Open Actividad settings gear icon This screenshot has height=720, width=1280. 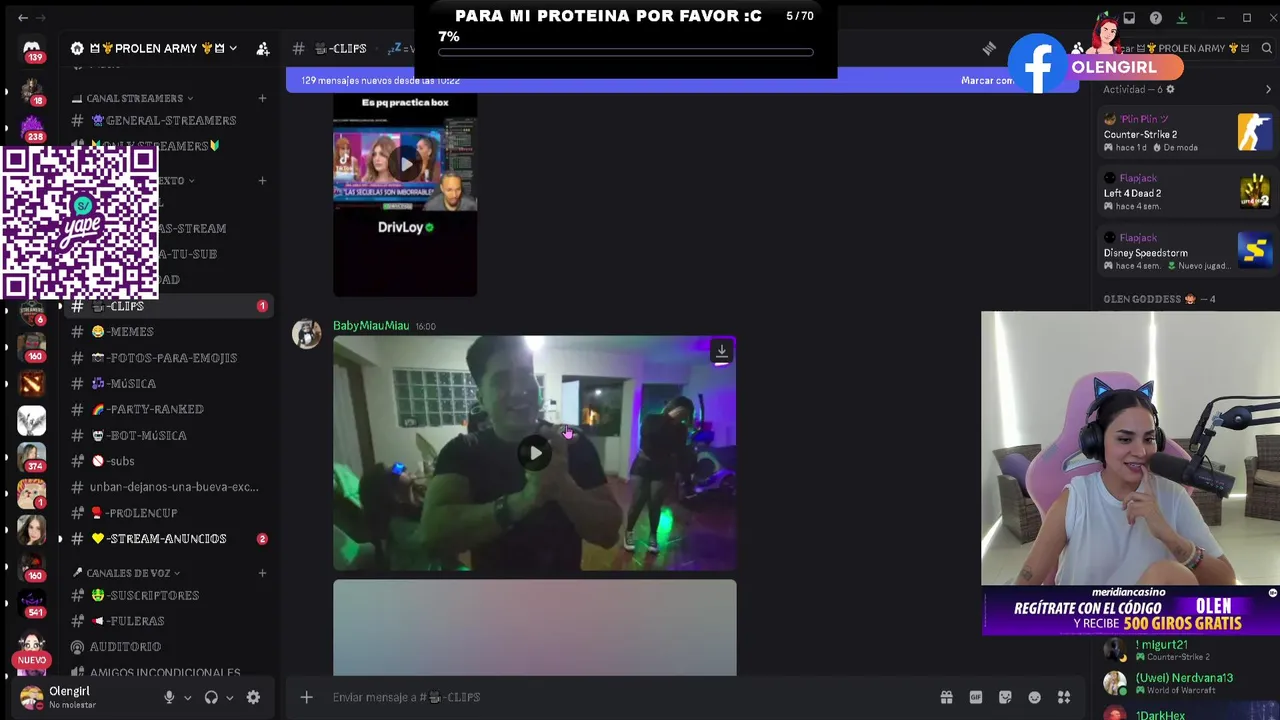point(1170,89)
